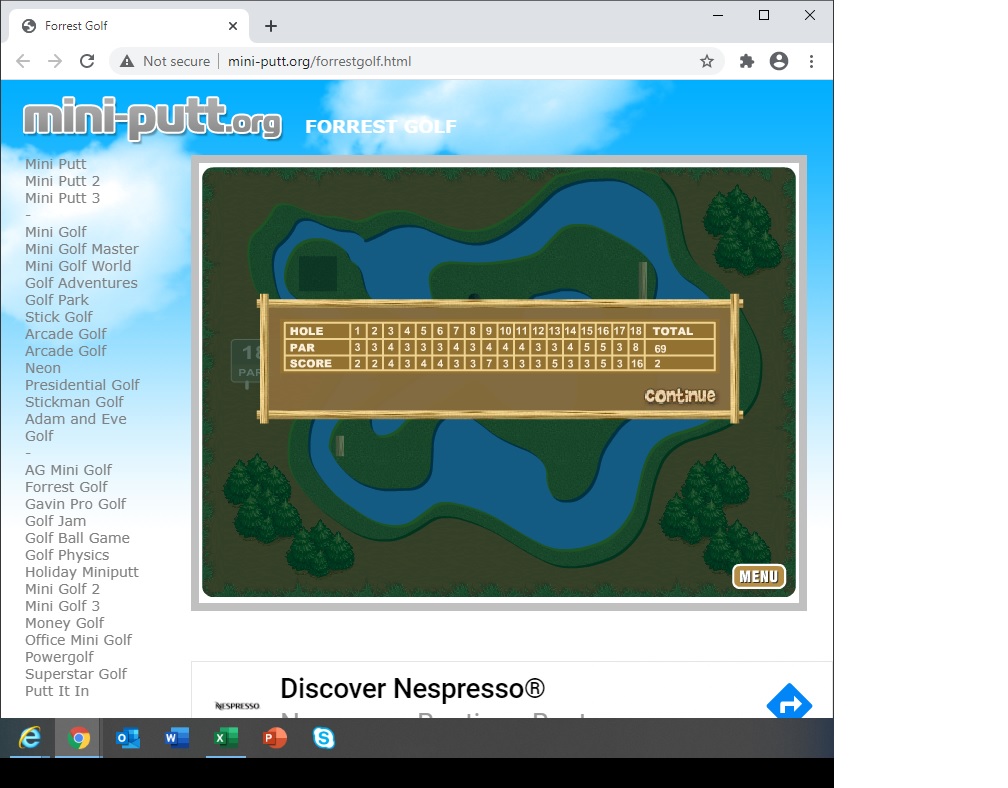Click continue on the scorecard

pyautogui.click(x=680, y=396)
